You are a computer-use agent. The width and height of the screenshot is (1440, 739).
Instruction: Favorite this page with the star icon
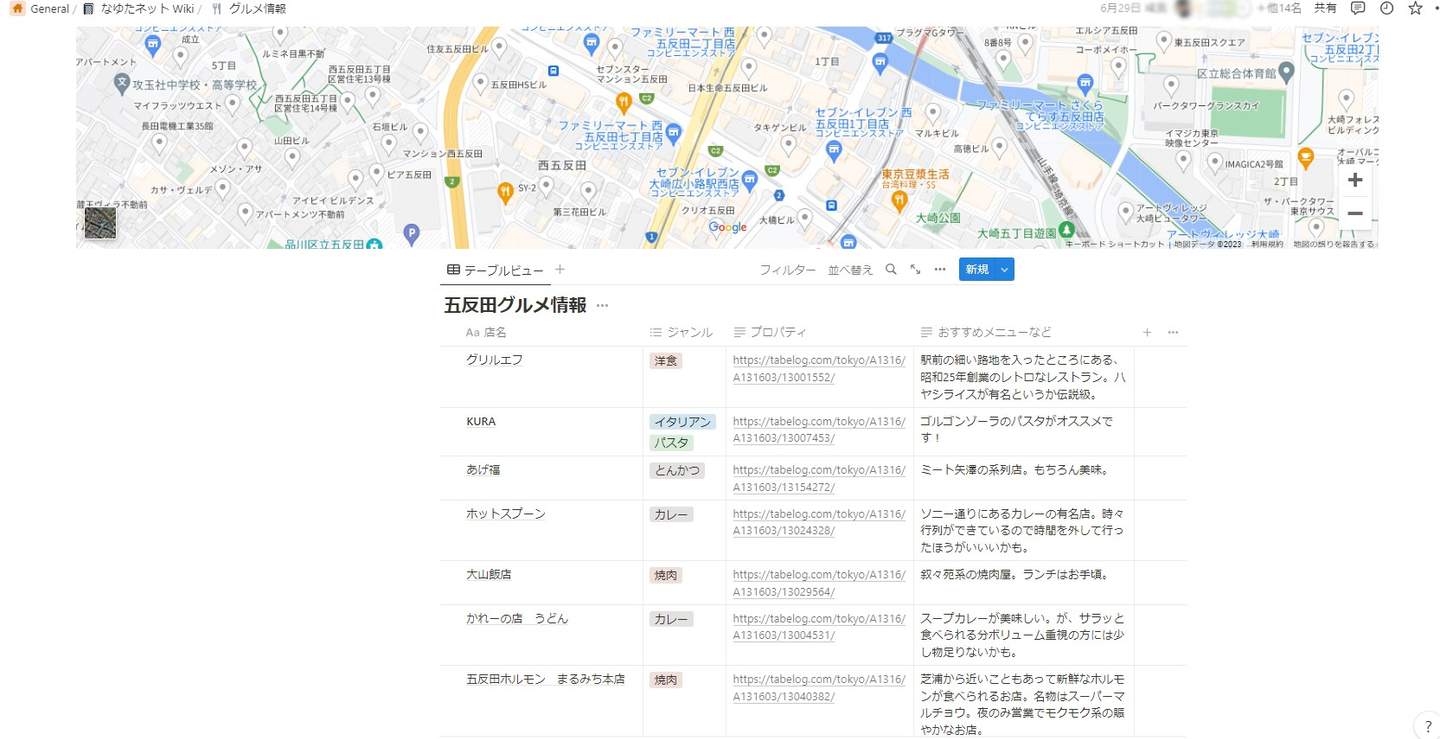[1415, 8]
